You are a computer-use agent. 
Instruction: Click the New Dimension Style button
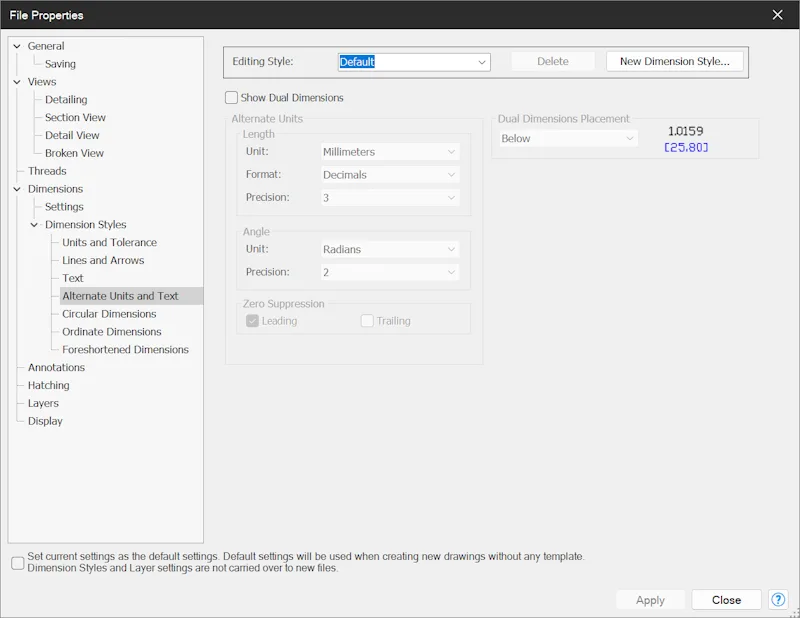[x=674, y=61]
